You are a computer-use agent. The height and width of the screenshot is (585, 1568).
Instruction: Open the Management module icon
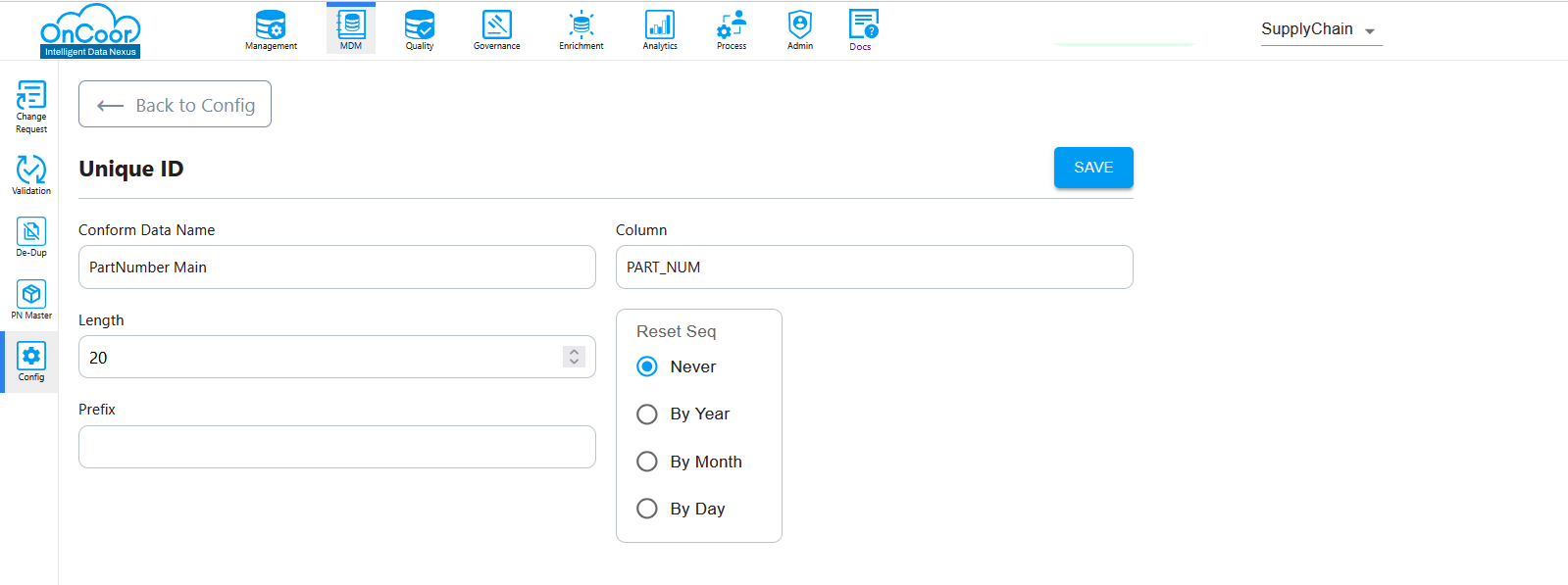tap(271, 29)
